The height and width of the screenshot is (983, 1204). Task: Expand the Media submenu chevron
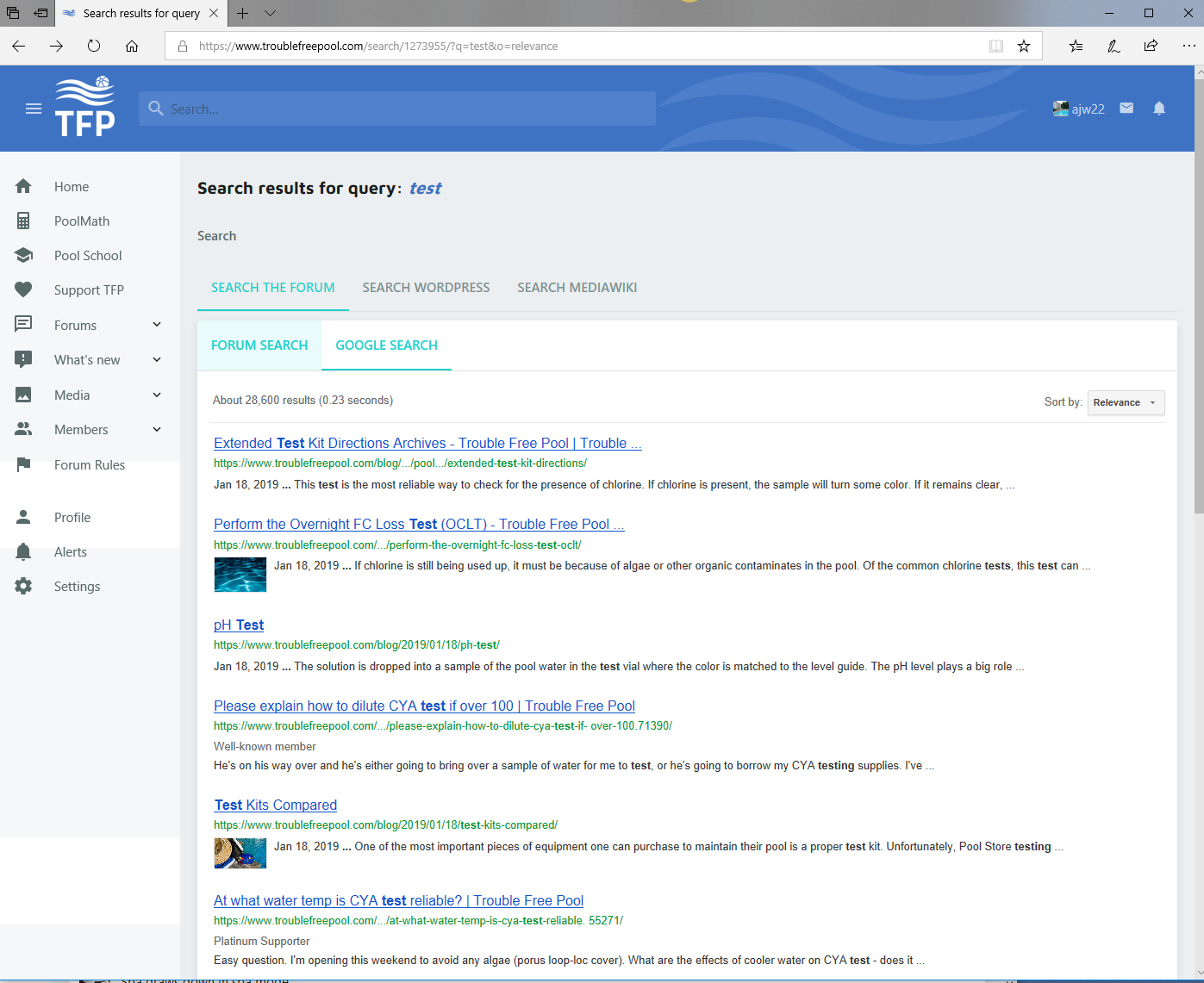157,395
